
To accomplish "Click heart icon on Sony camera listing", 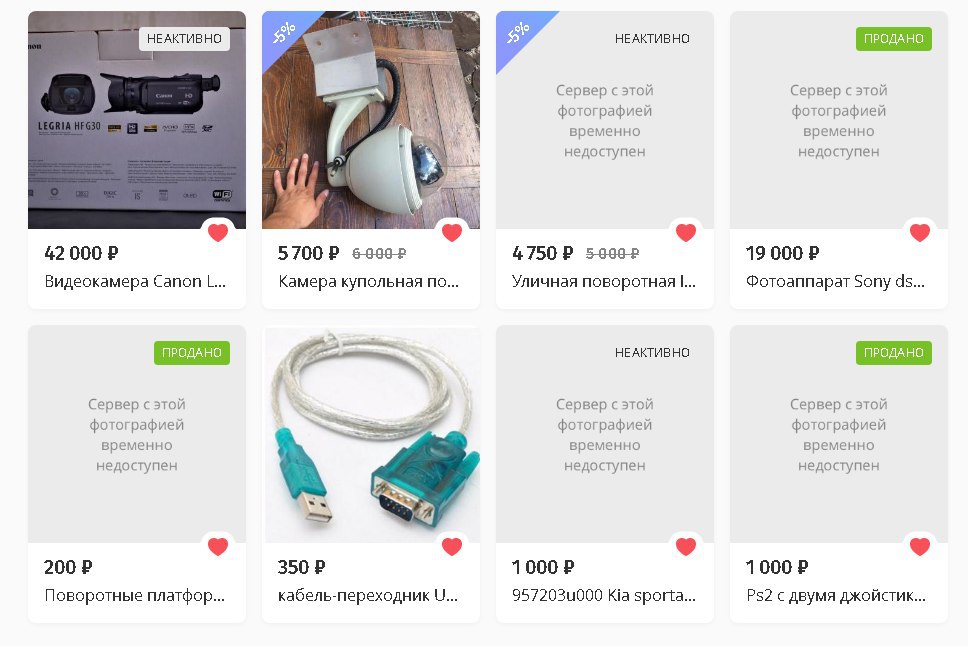I will [x=920, y=233].
